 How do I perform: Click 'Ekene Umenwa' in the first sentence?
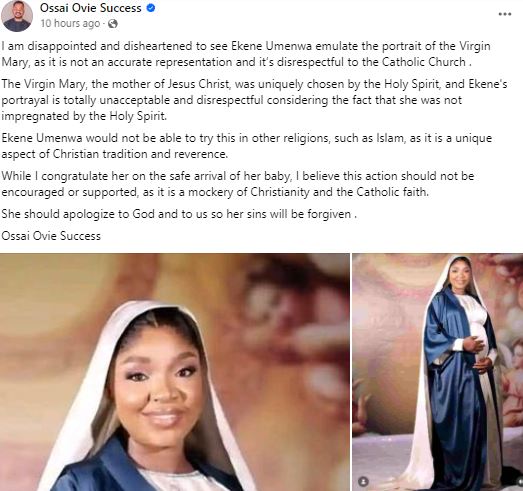tap(272, 46)
